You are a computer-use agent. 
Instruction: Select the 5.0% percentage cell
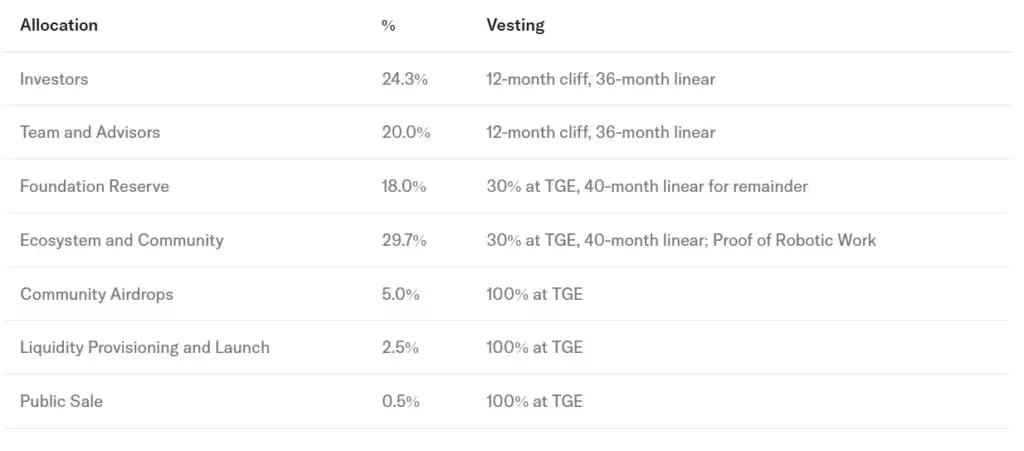[x=400, y=294]
